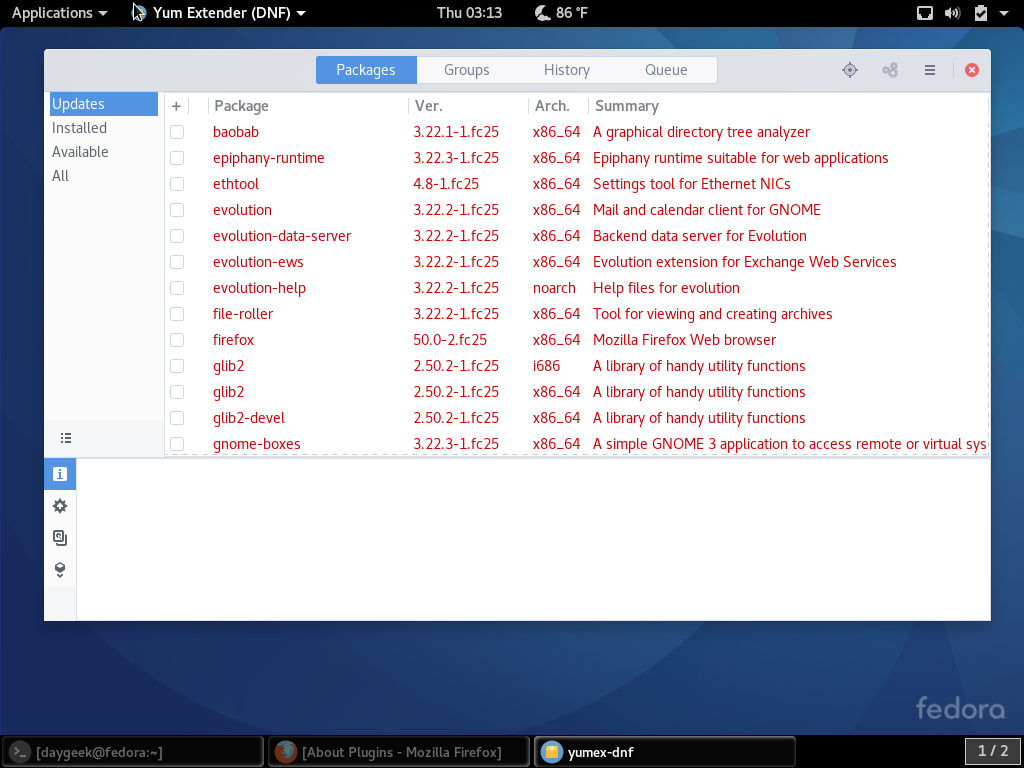Click 'A graphical directory tree analyzer' summary
The image size is (1024, 768).
pyautogui.click(x=701, y=132)
